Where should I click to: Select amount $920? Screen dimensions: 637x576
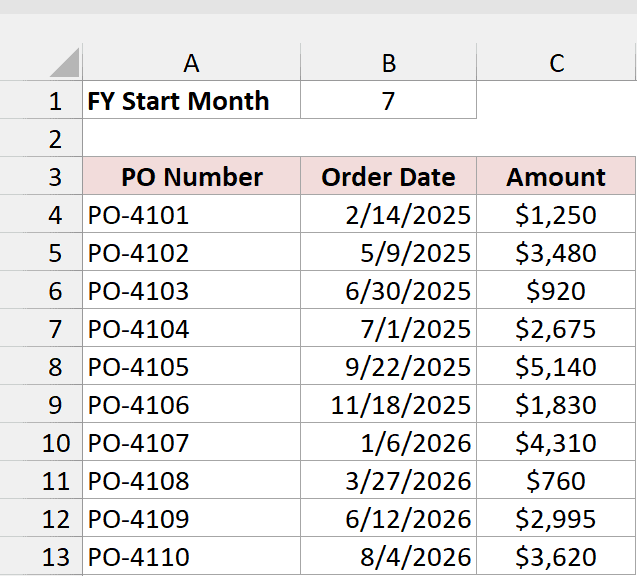pyautogui.click(x=556, y=290)
